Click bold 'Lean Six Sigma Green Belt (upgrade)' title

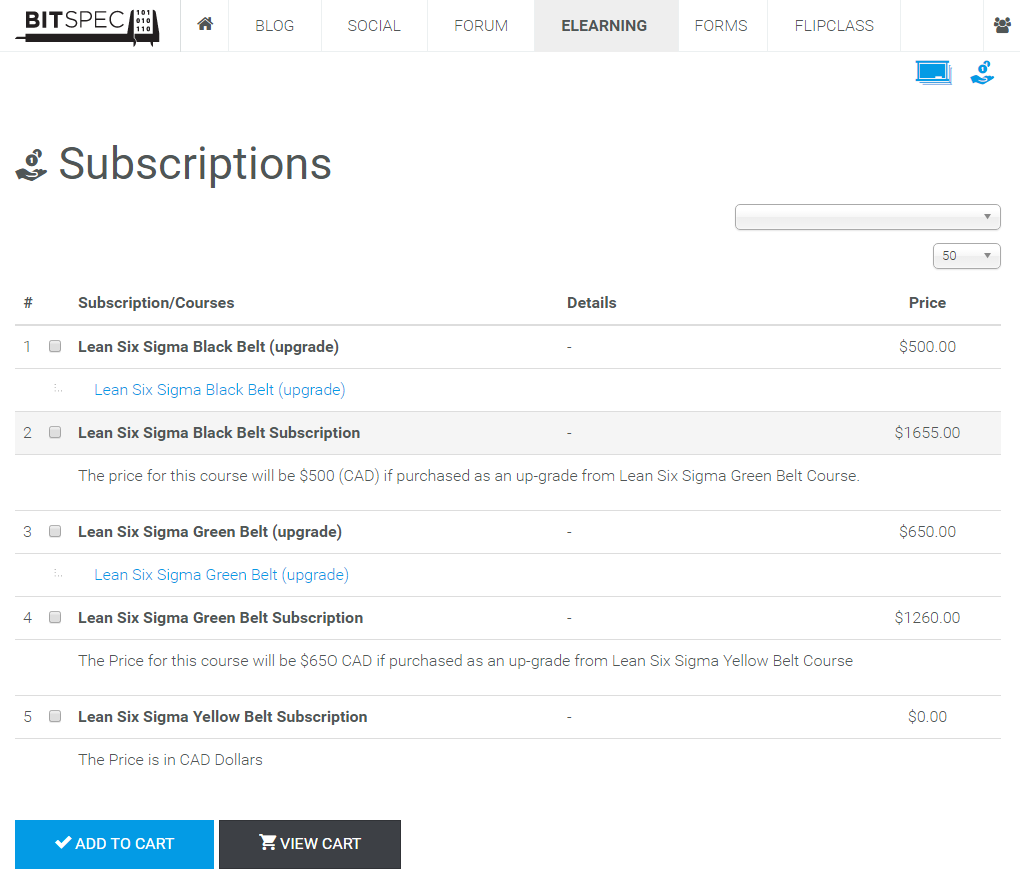point(210,532)
